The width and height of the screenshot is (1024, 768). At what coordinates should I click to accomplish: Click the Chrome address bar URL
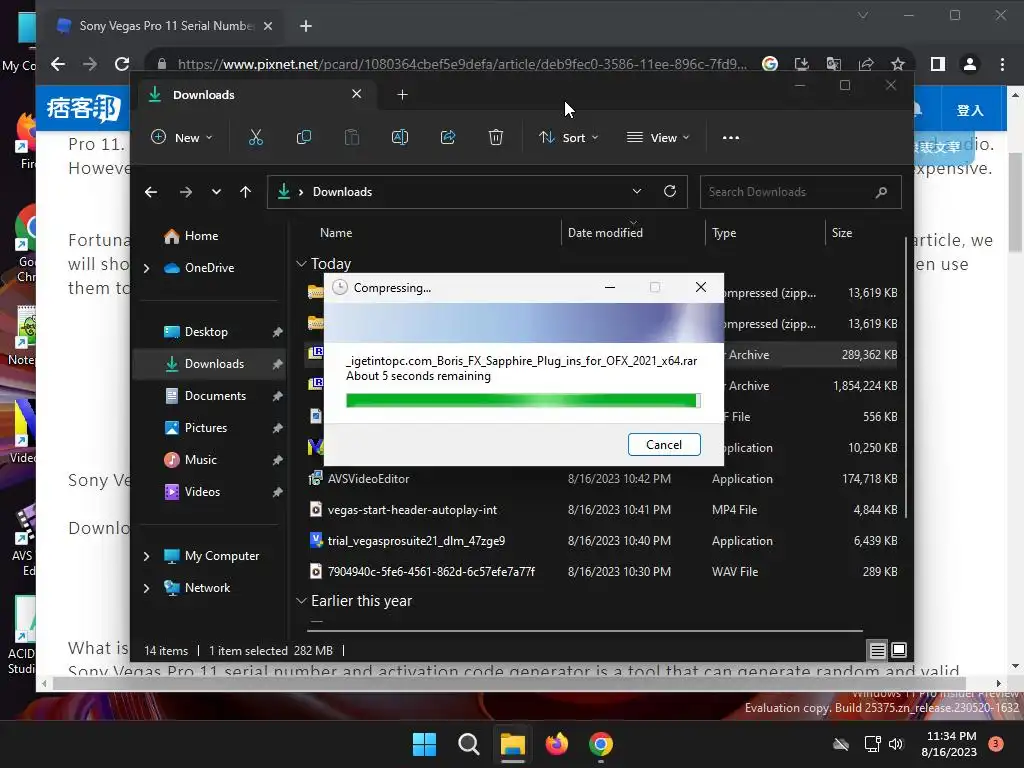(462, 64)
